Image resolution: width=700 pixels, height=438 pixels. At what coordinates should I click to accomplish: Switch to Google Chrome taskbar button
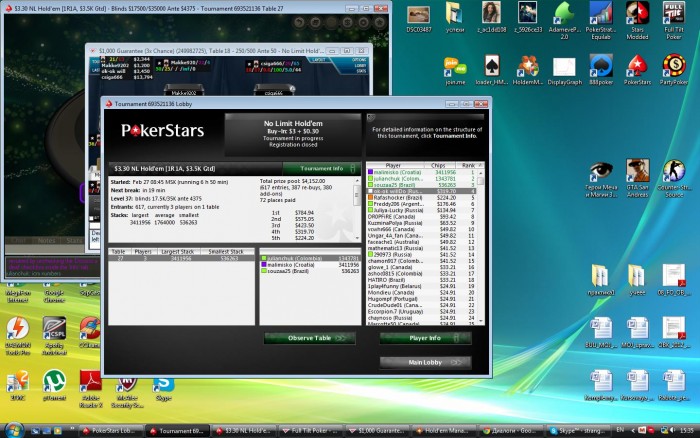pos(510,431)
